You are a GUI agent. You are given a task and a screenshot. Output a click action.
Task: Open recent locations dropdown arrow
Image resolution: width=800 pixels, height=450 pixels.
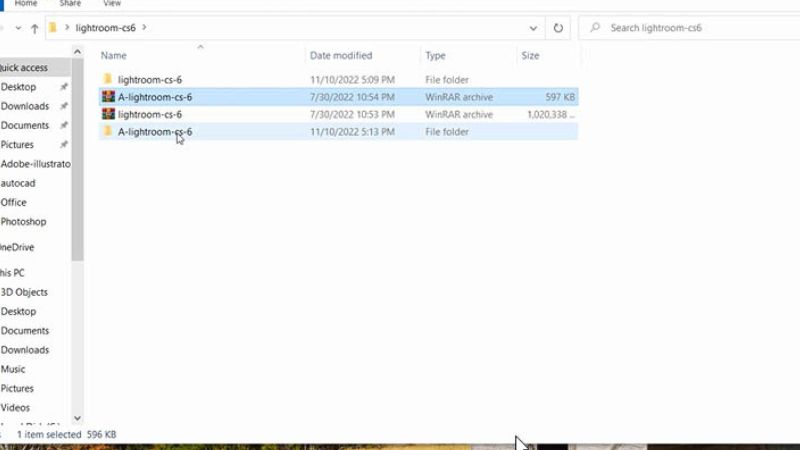click(18, 28)
